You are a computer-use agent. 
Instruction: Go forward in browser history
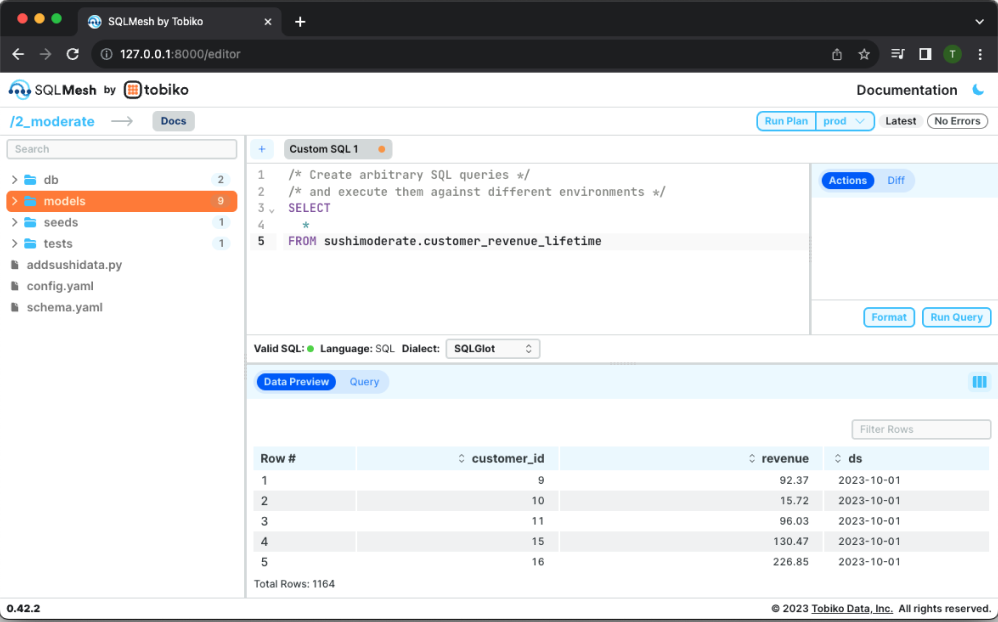[x=45, y=54]
